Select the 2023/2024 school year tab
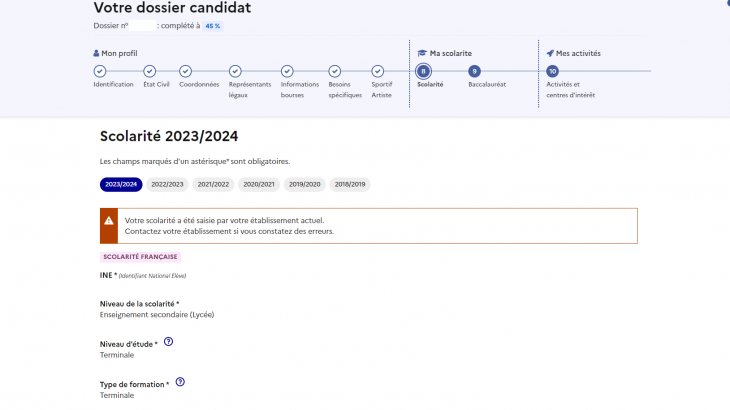Viewport: 730px width, 410px height. 121,184
